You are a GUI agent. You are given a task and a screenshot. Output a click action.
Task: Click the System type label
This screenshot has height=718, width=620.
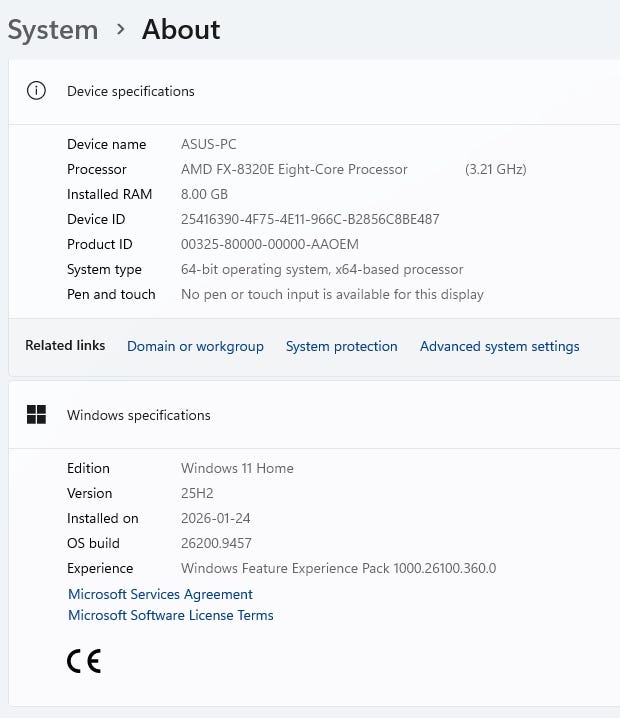coord(104,269)
